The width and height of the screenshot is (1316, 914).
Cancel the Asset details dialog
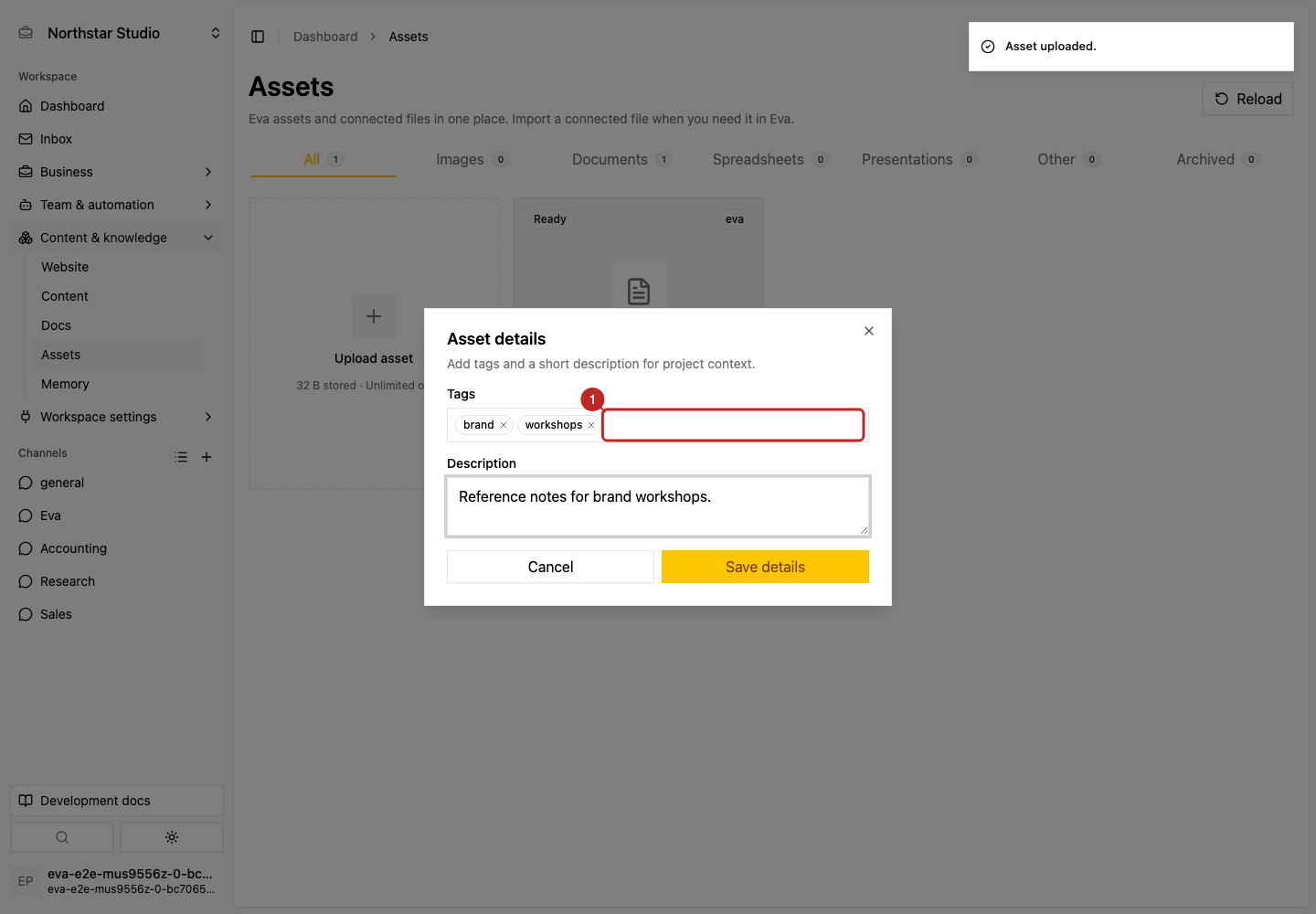550,567
